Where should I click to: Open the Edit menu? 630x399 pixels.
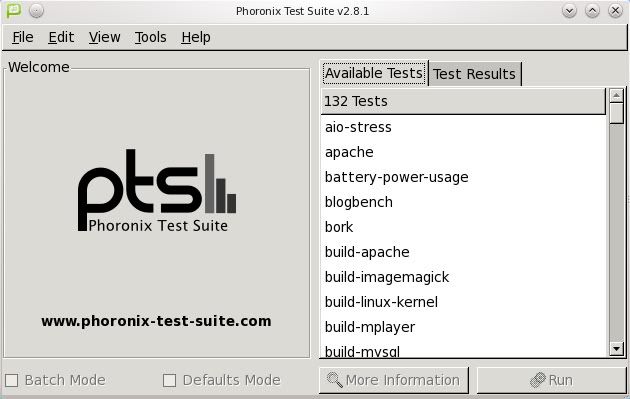coord(61,37)
